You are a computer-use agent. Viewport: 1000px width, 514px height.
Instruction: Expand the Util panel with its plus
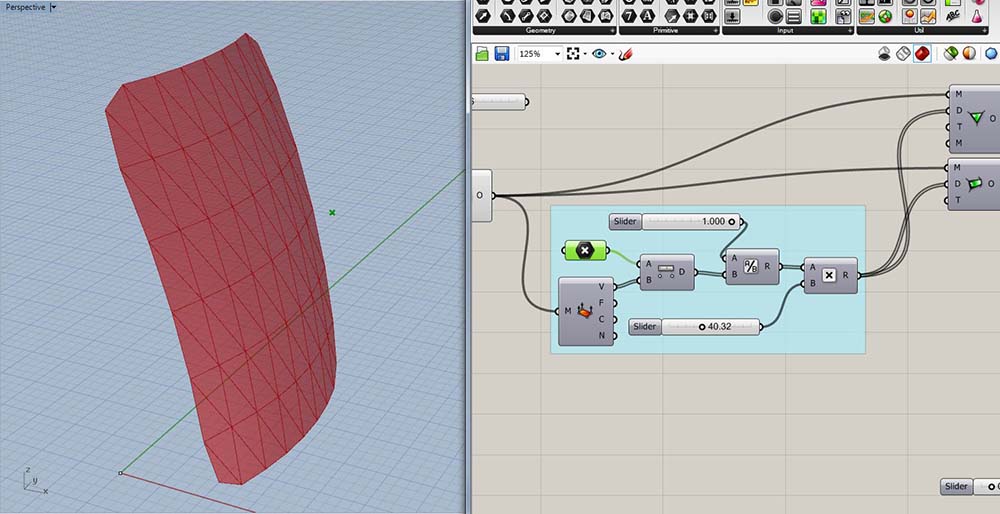click(983, 31)
